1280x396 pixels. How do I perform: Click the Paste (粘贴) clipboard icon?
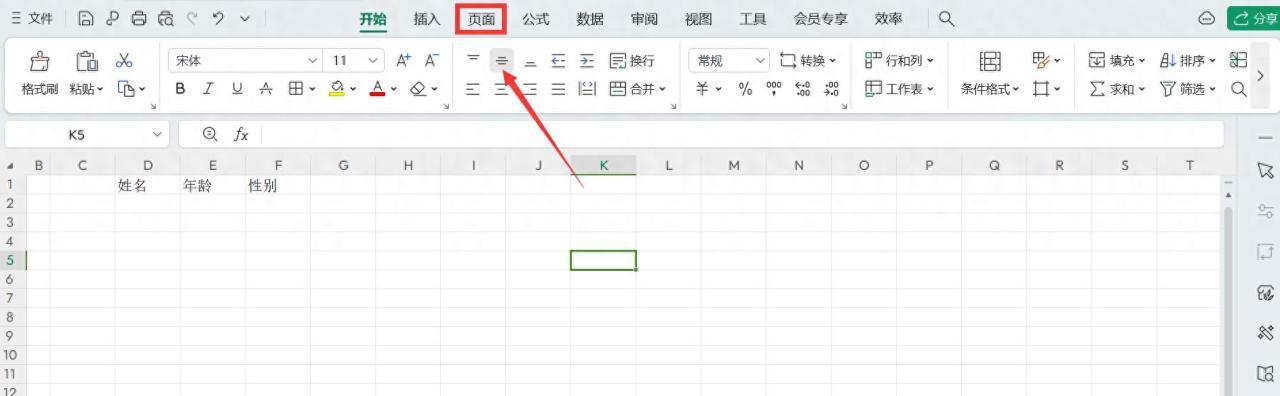pyautogui.click(x=87, y=62)
